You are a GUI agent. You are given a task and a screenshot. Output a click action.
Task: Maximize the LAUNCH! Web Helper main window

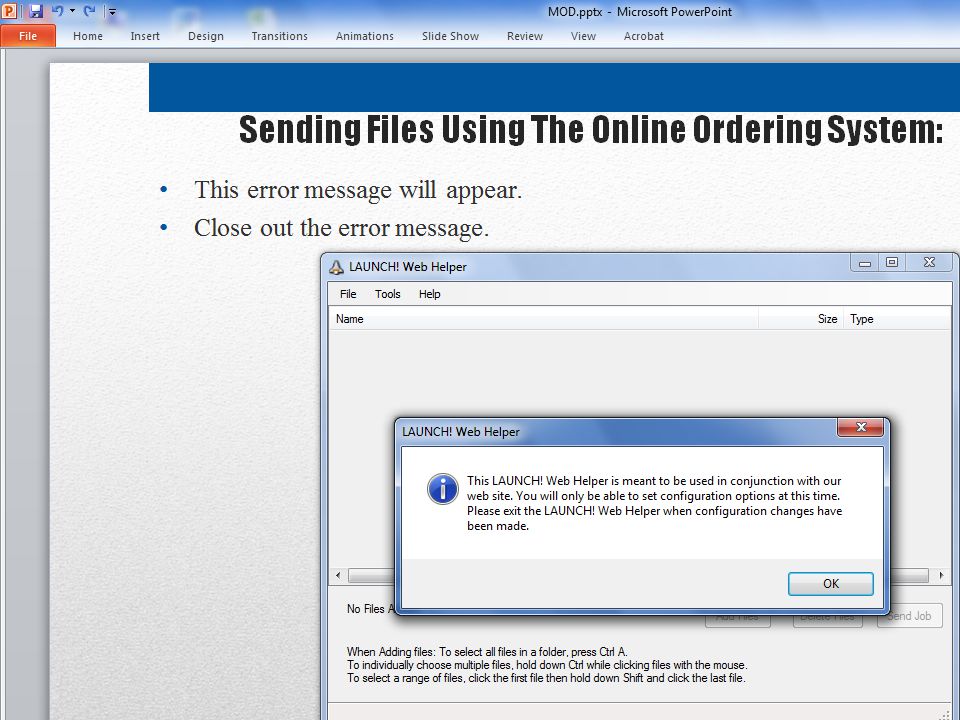[892, 263]
